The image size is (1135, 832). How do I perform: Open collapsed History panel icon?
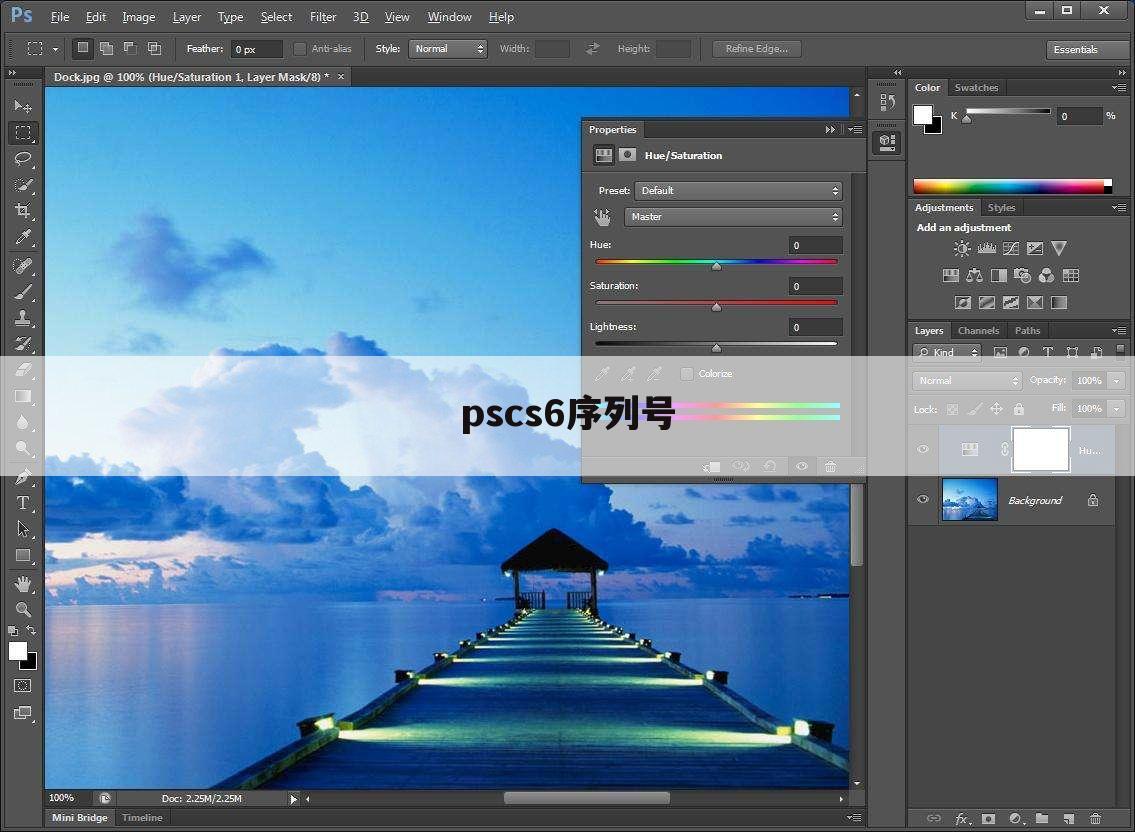click(x=887, y=102)
